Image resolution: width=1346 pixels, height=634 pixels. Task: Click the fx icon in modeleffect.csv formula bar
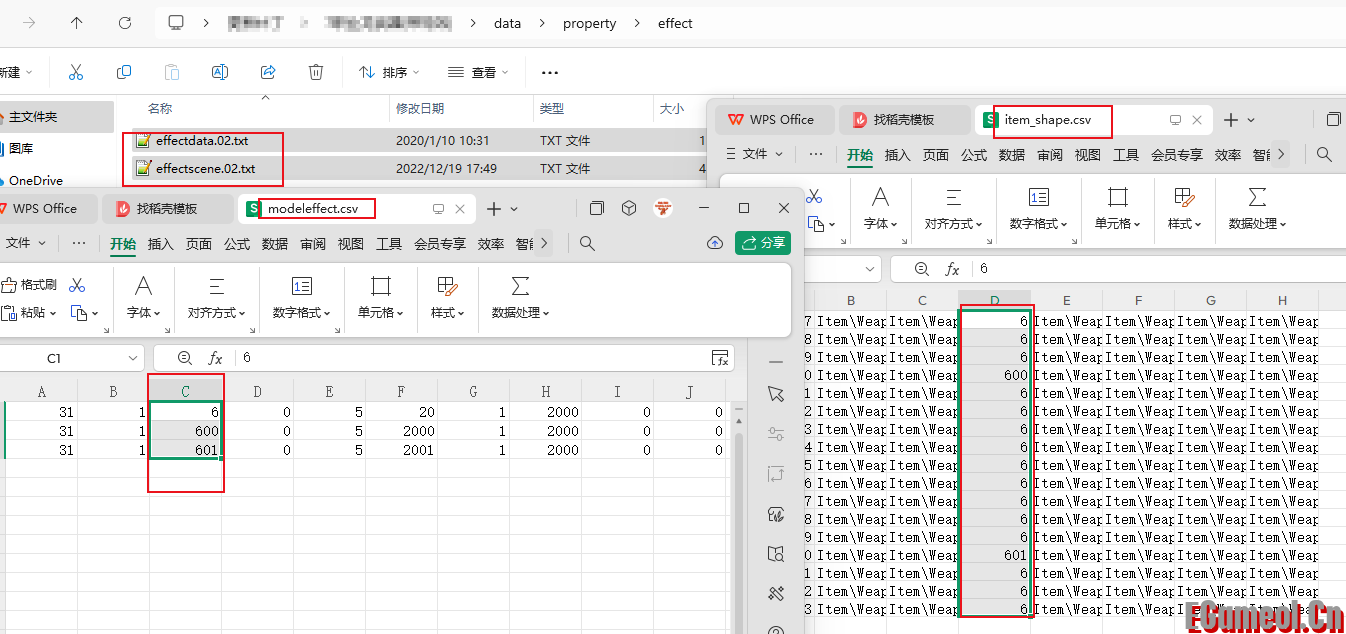tap(215, 358)
